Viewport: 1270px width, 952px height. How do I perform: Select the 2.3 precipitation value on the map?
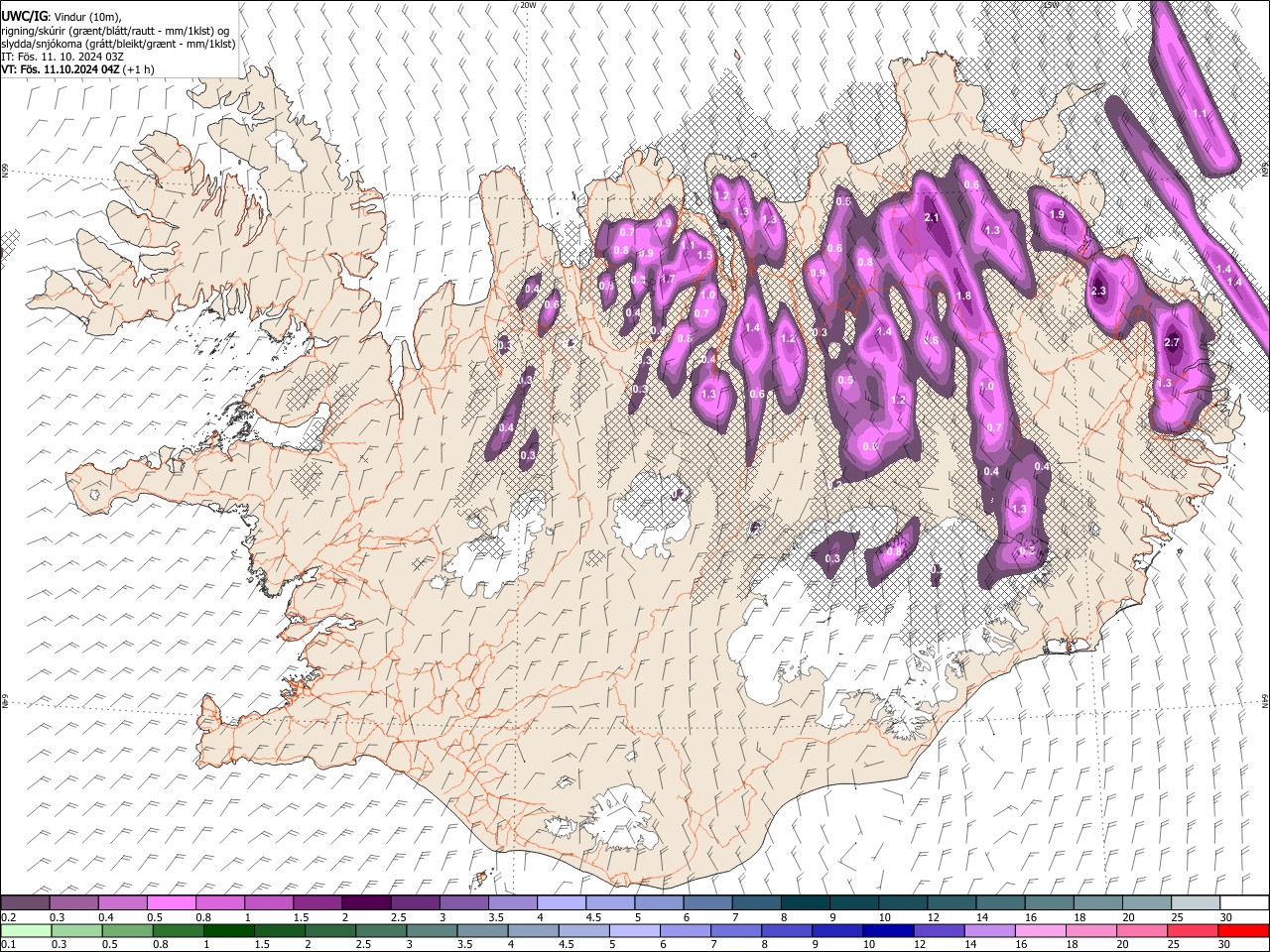(x=1098, y=292)
